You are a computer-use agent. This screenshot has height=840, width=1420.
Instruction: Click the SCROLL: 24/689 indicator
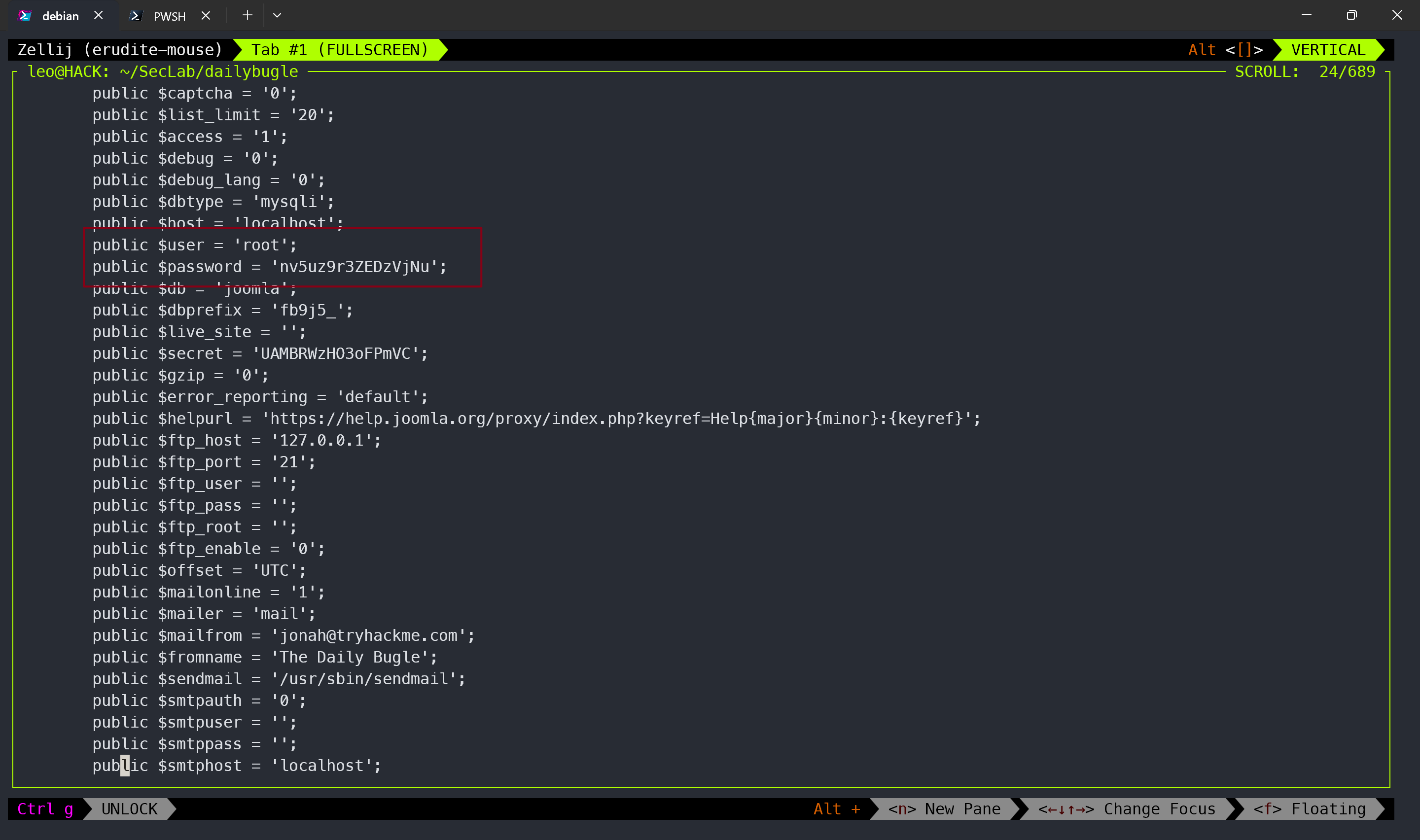click(x=1305, y=71)
